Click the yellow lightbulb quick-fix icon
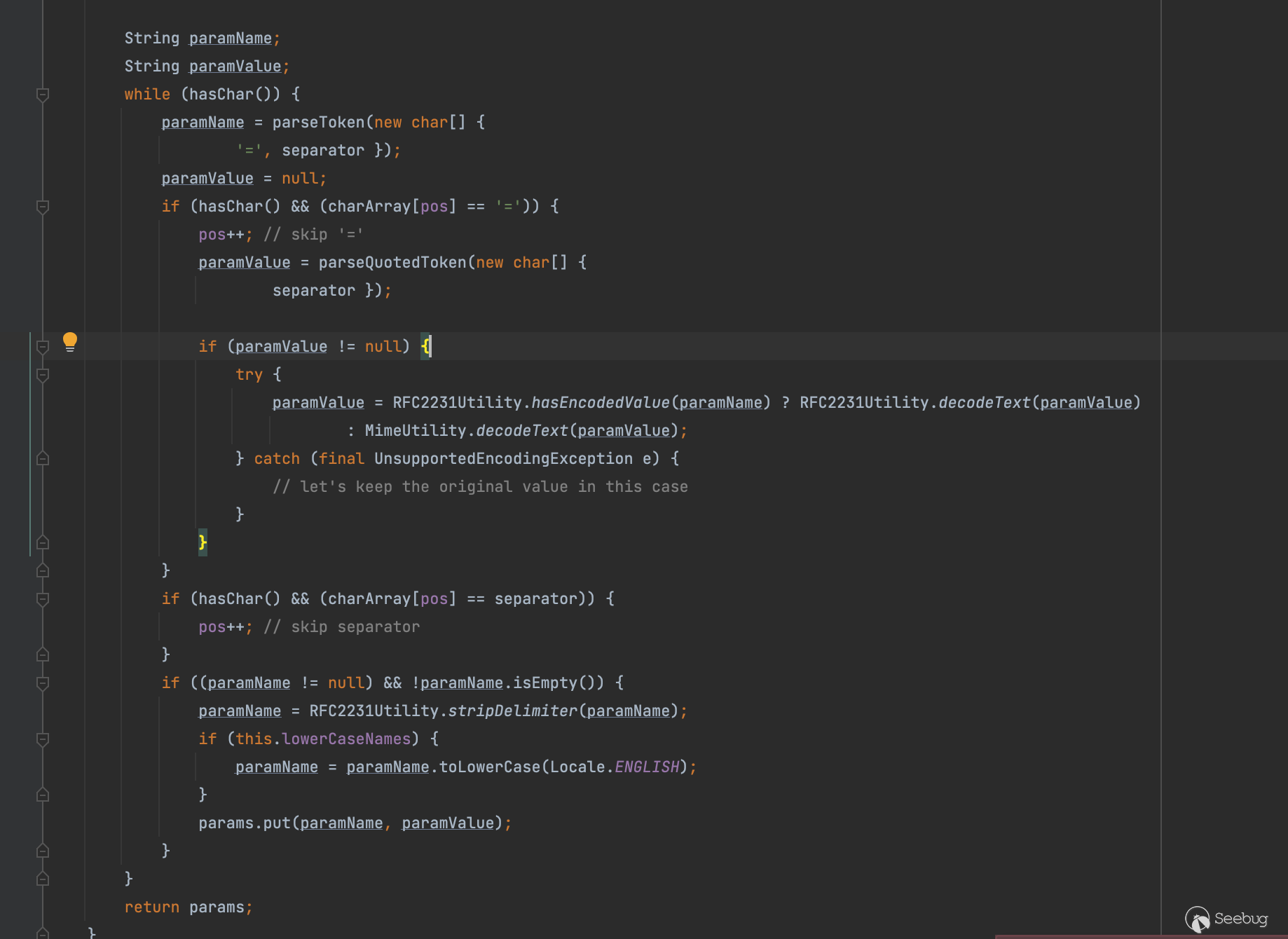 [69, 342]
